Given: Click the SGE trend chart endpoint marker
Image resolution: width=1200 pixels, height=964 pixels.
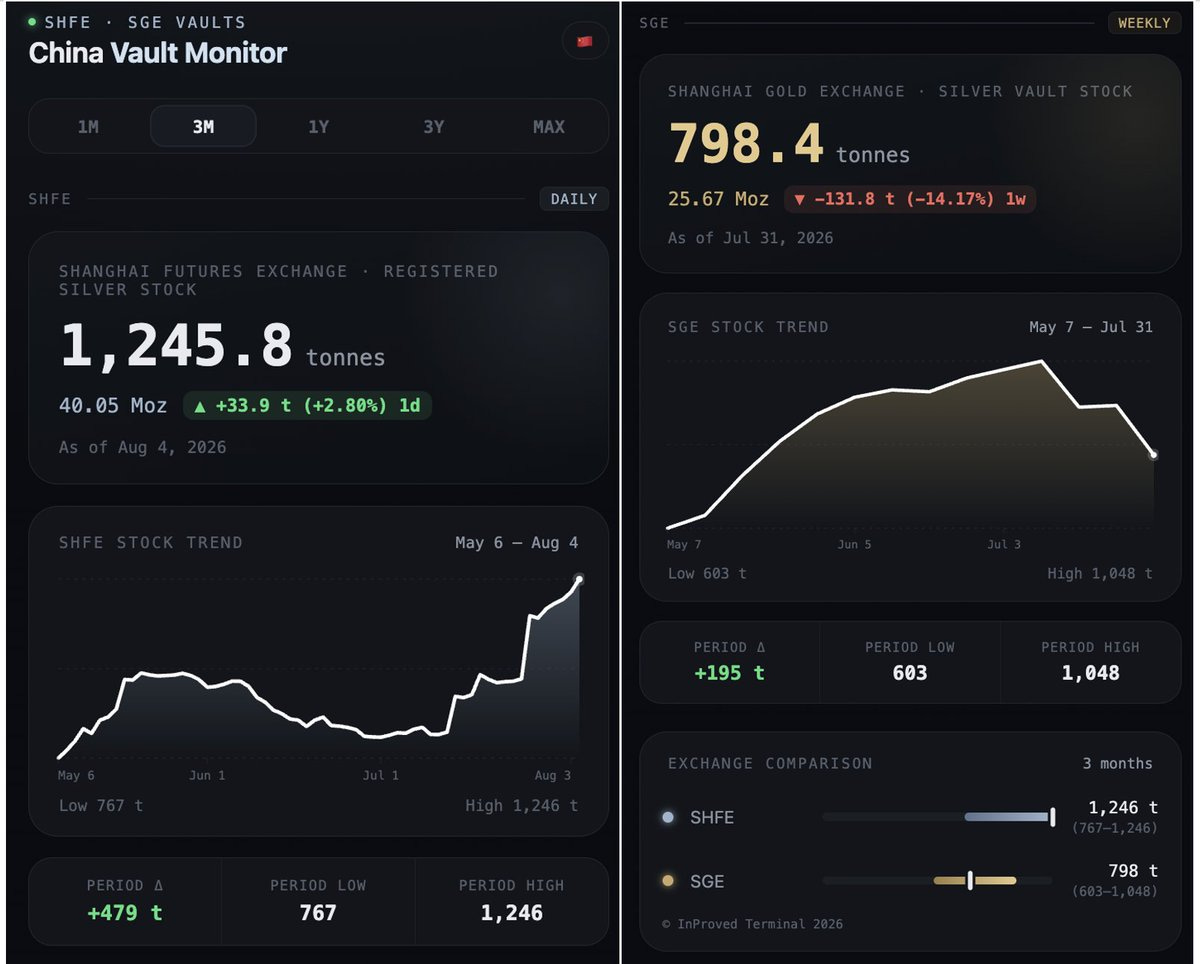Looking at the screenshot, I should 1153,454.
